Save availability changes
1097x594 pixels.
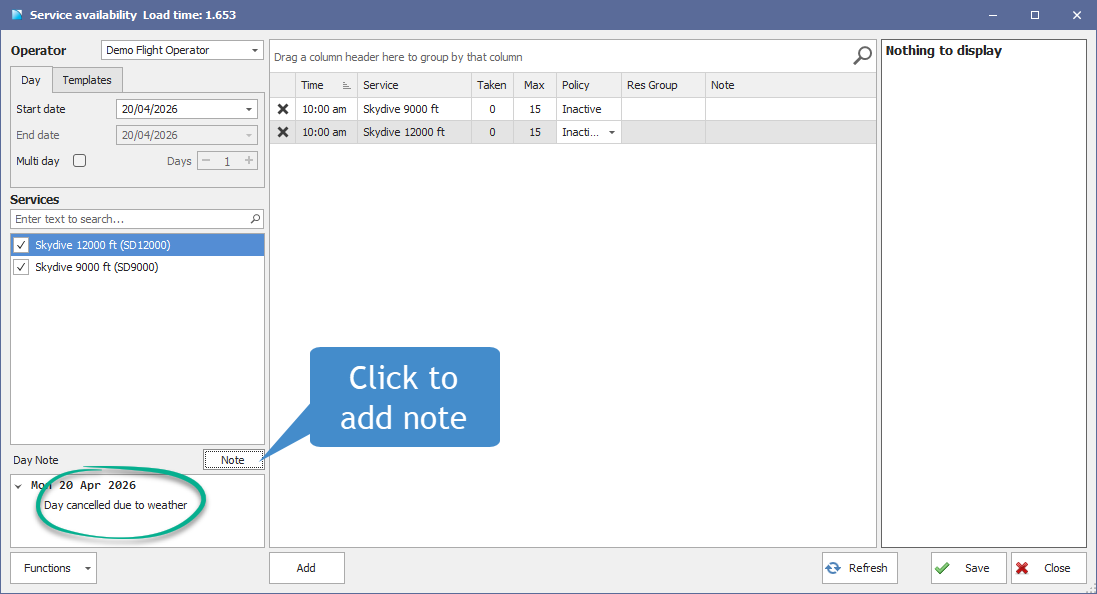coord(968,568)
